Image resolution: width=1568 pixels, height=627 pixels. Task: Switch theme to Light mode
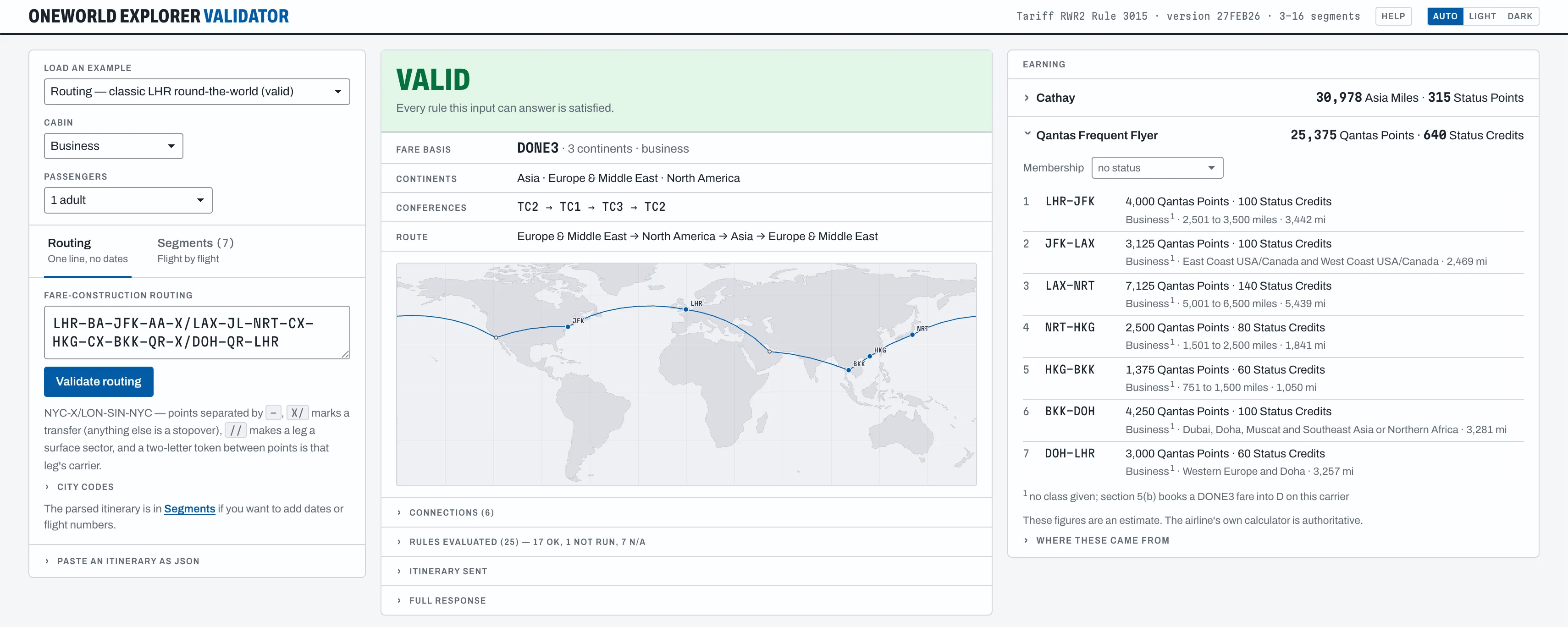coord(1481,16)
